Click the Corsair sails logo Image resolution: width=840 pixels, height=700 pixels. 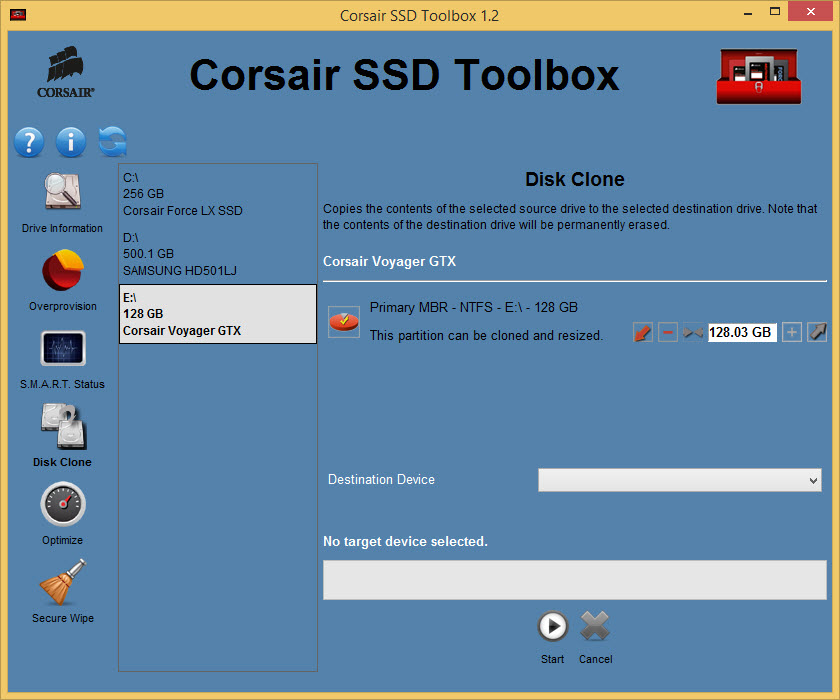point(65,72)
